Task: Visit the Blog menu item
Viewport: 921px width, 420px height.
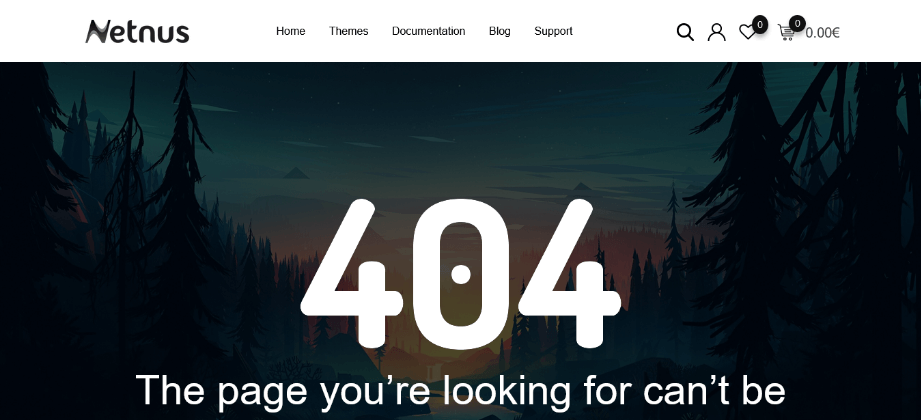Action: (x=499, y=31)
